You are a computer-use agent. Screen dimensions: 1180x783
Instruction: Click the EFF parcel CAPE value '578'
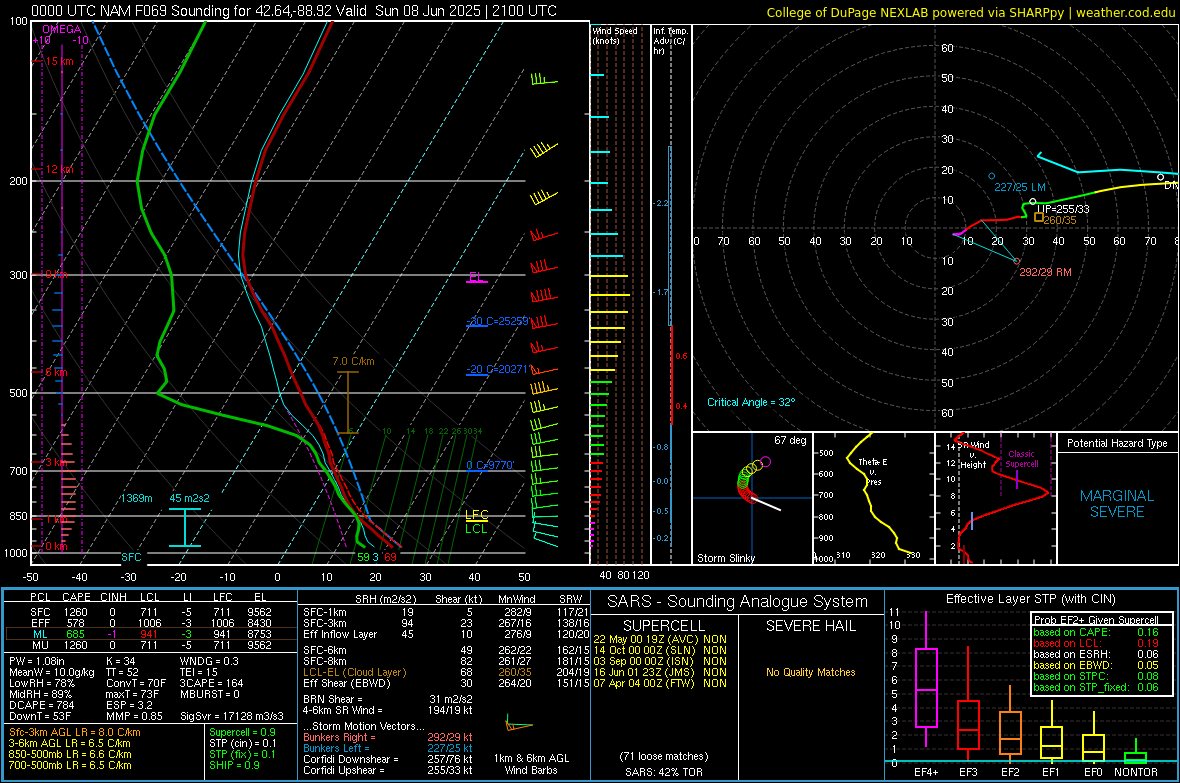click(75, 623)
